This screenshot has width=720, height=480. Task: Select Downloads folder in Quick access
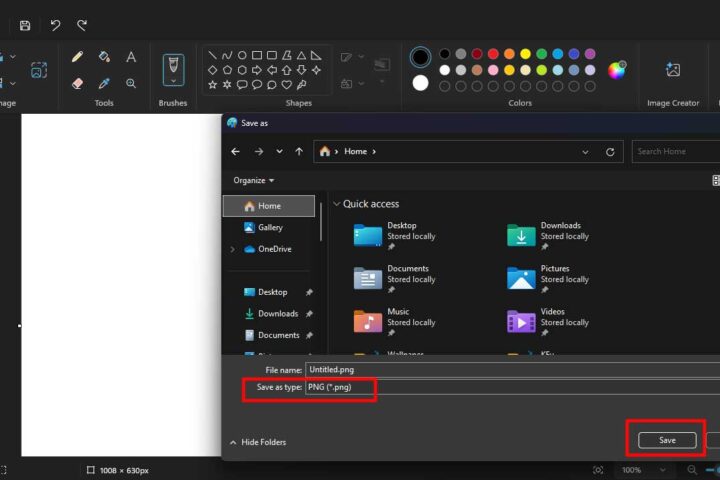pyautogui.click(x=548, y=236)
